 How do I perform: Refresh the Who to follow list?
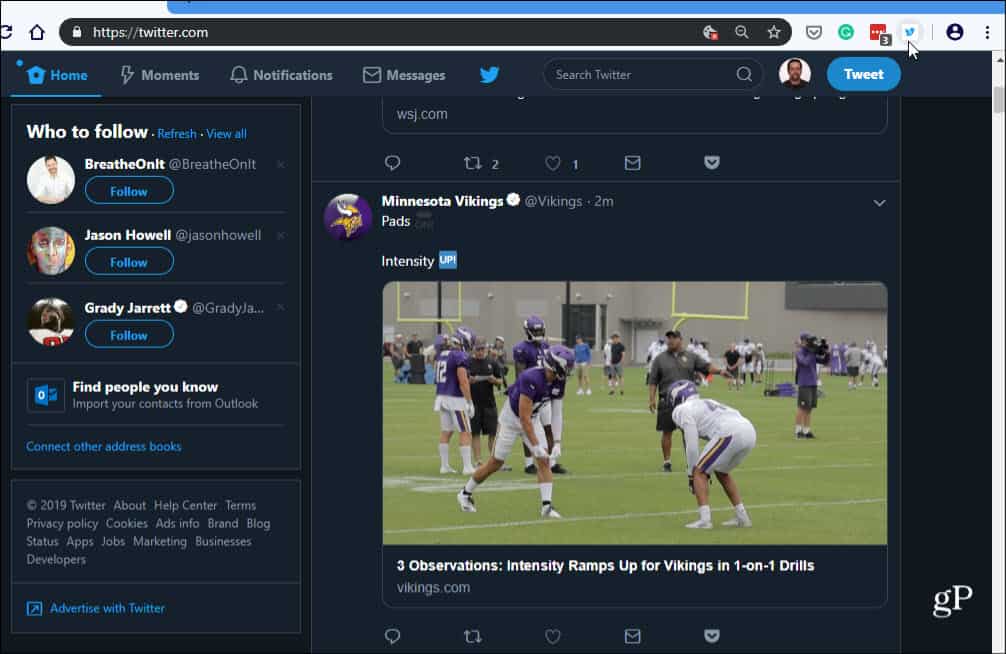pos(176,133)
